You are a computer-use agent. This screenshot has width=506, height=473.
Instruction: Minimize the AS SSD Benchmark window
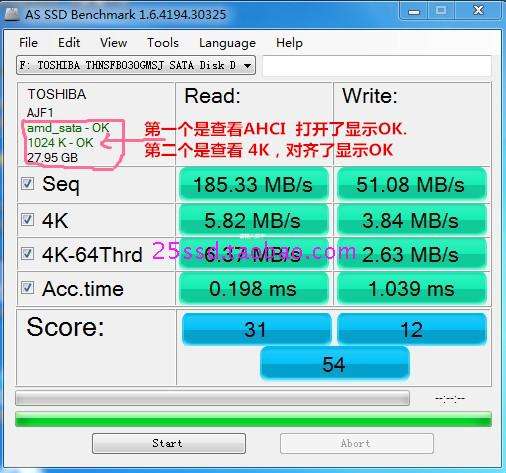point(414,11)
